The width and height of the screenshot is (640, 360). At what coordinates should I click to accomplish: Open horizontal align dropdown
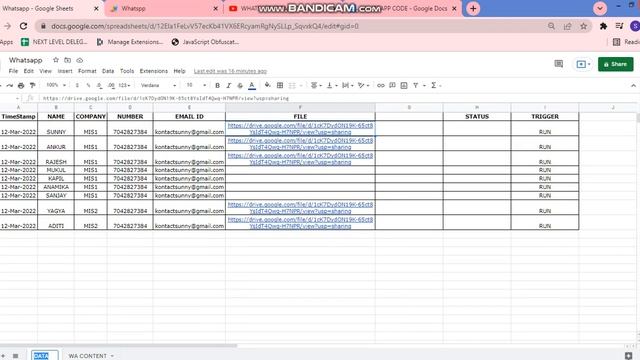(x=316, y=85)
